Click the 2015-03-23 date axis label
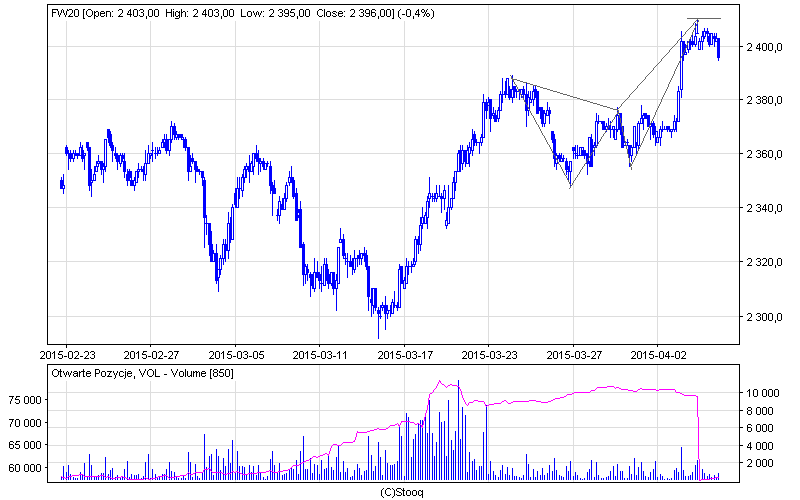Screen dimensions: 800x500 pos(489,355)
